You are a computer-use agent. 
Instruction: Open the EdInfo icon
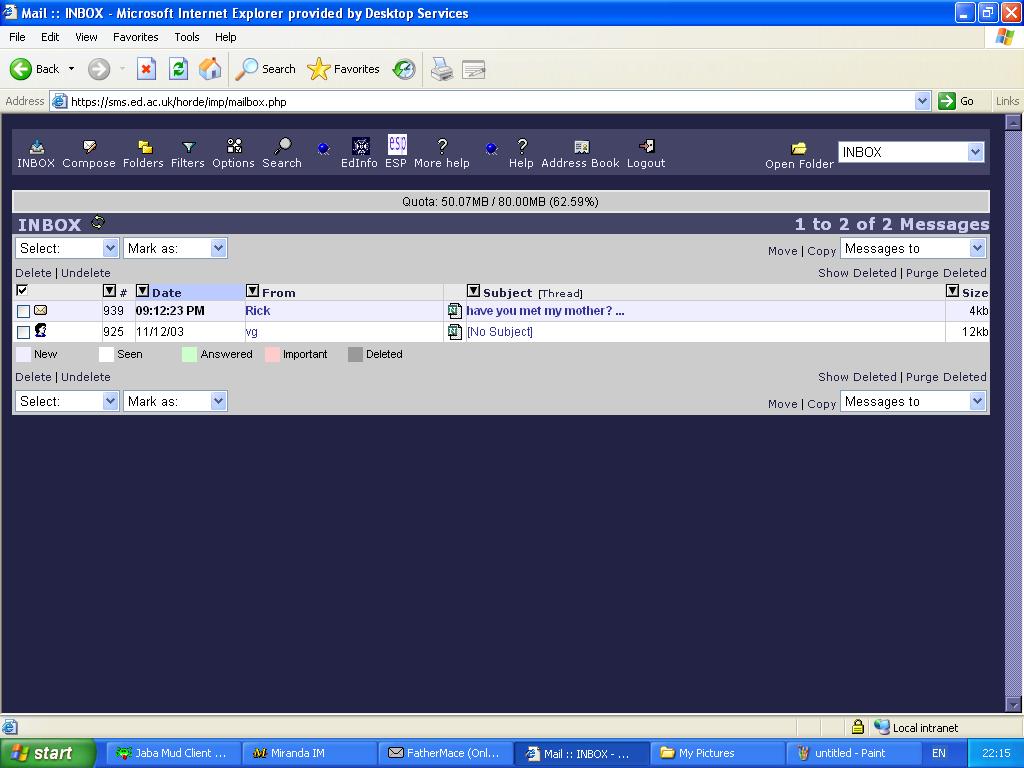pyautogui.click(x=360, y=145)
